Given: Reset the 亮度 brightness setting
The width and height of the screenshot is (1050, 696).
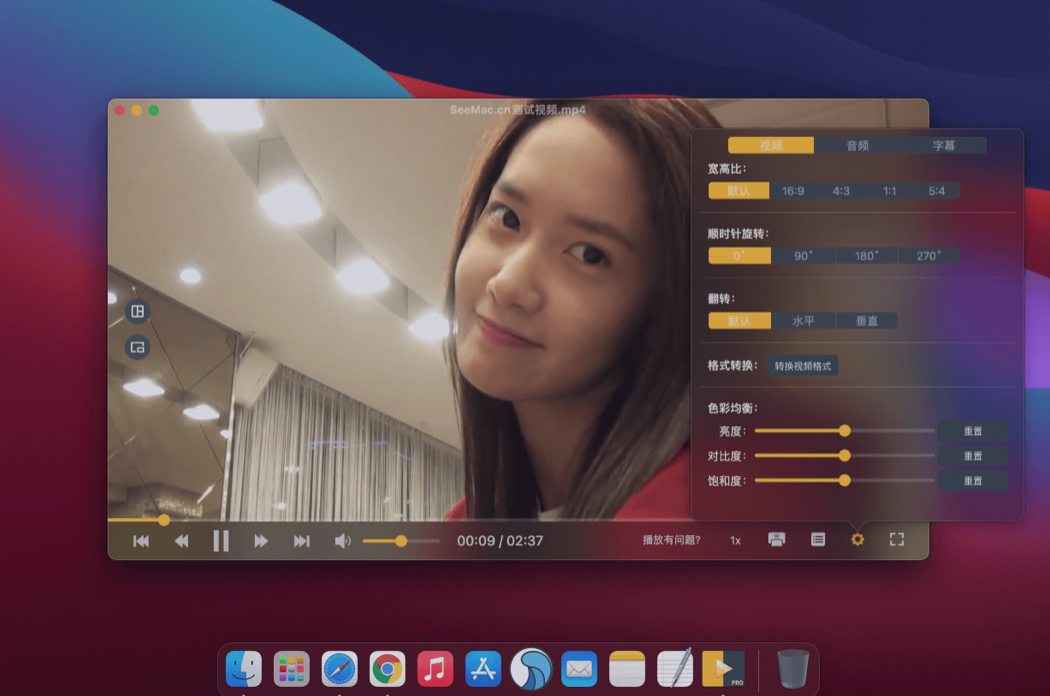Looking at the screenshot, I should pyautogui.click(x=974, y=430).
